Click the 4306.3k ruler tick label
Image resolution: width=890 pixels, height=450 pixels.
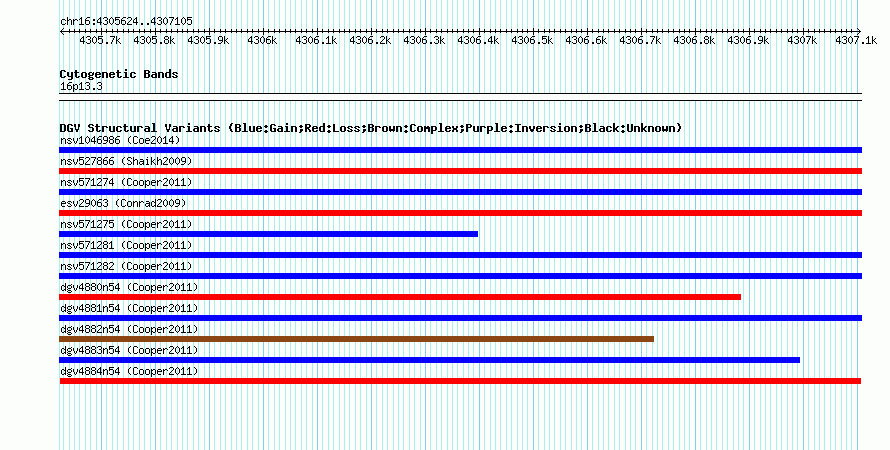coord(424,40)
